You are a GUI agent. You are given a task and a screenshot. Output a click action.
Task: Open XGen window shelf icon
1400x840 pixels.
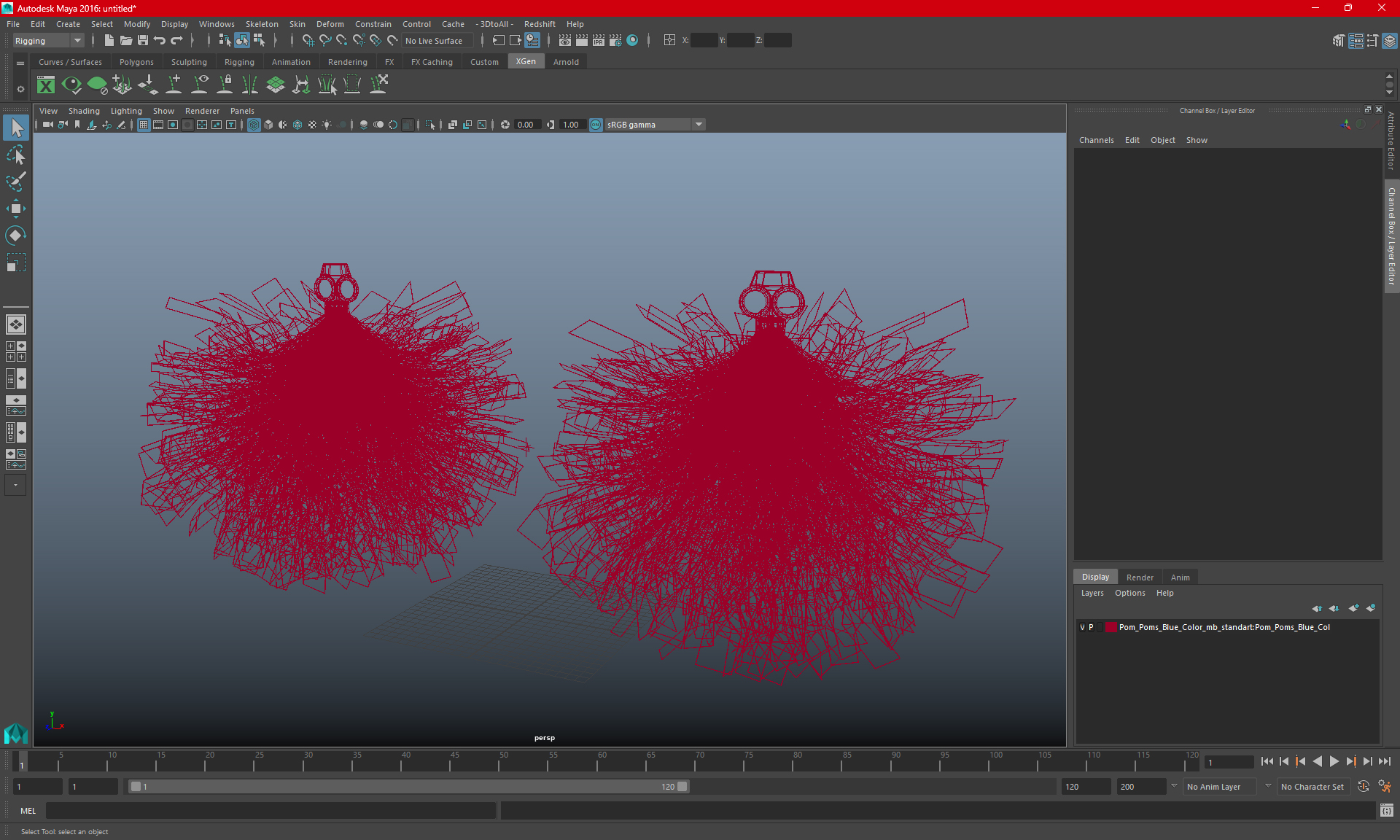(46, 85)
